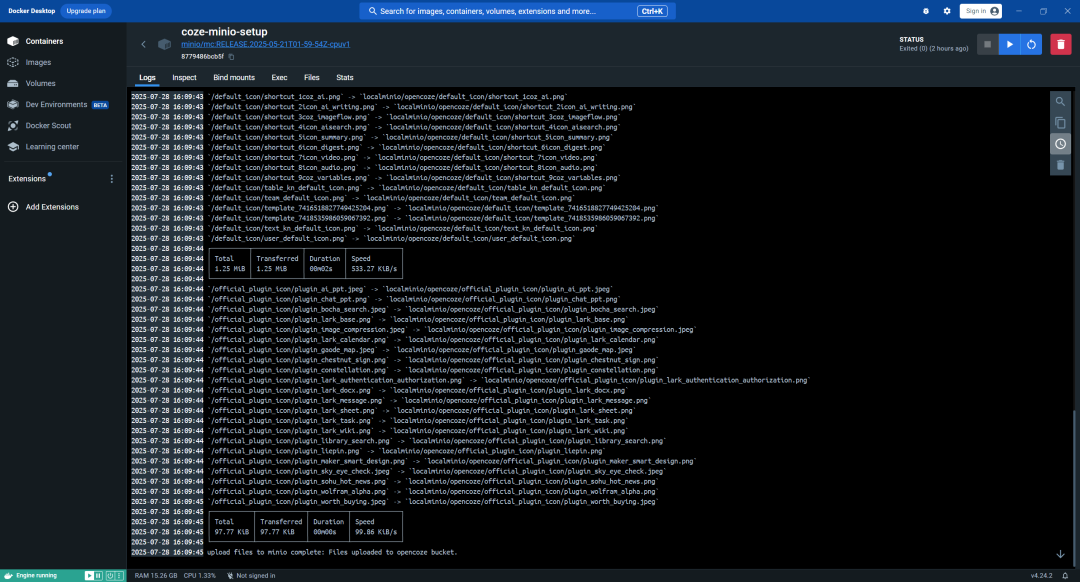This screenshot has height=582, width=1080.
Task: Go back using the left chevron
Action: (x=143, y=44)
